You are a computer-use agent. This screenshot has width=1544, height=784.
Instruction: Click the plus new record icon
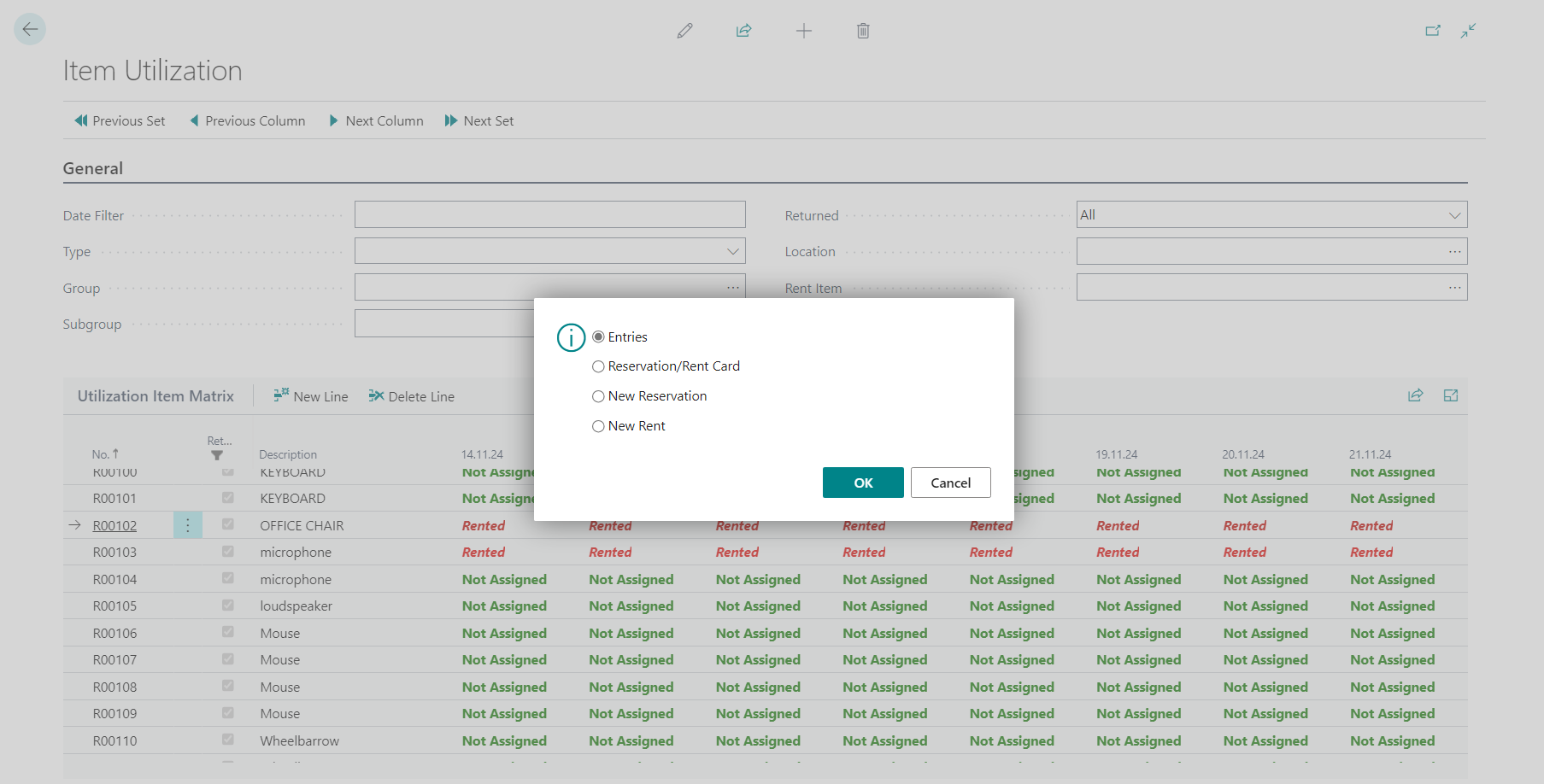803,31
